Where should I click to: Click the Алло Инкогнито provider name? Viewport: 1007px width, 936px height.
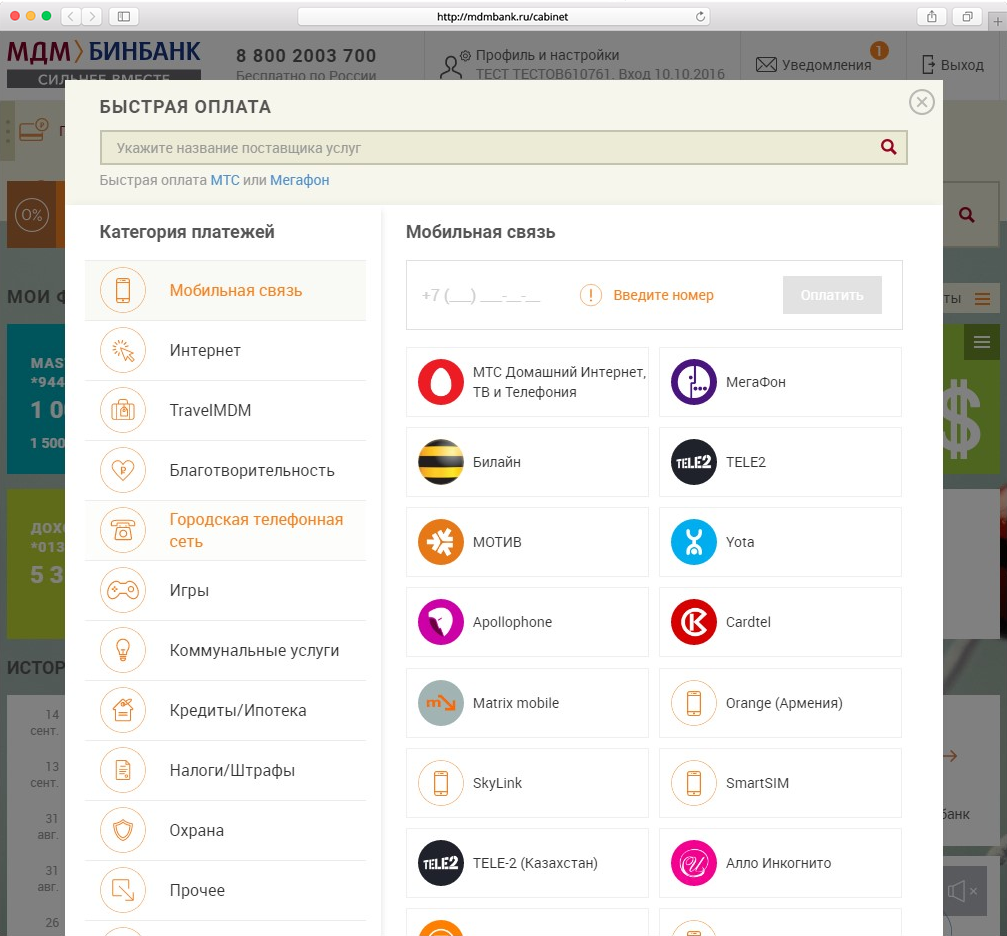tap(778, 863)
